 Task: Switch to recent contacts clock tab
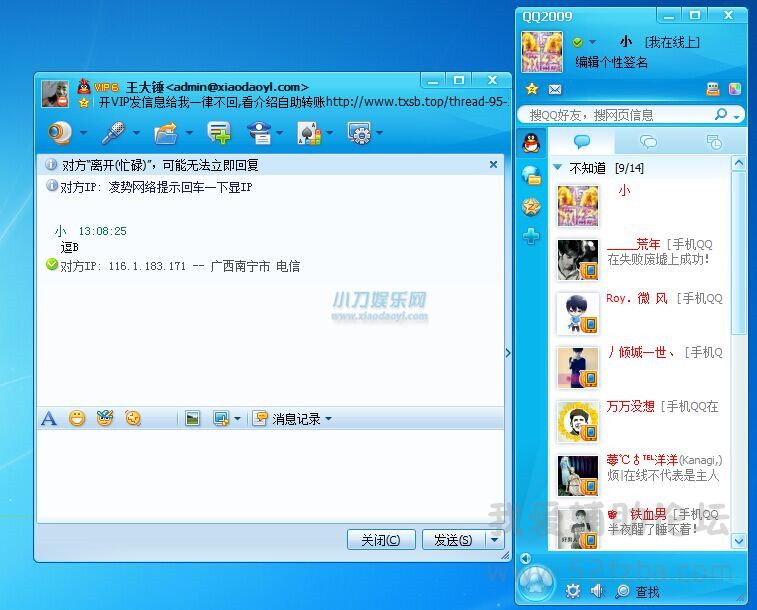[x=714, y=142]
